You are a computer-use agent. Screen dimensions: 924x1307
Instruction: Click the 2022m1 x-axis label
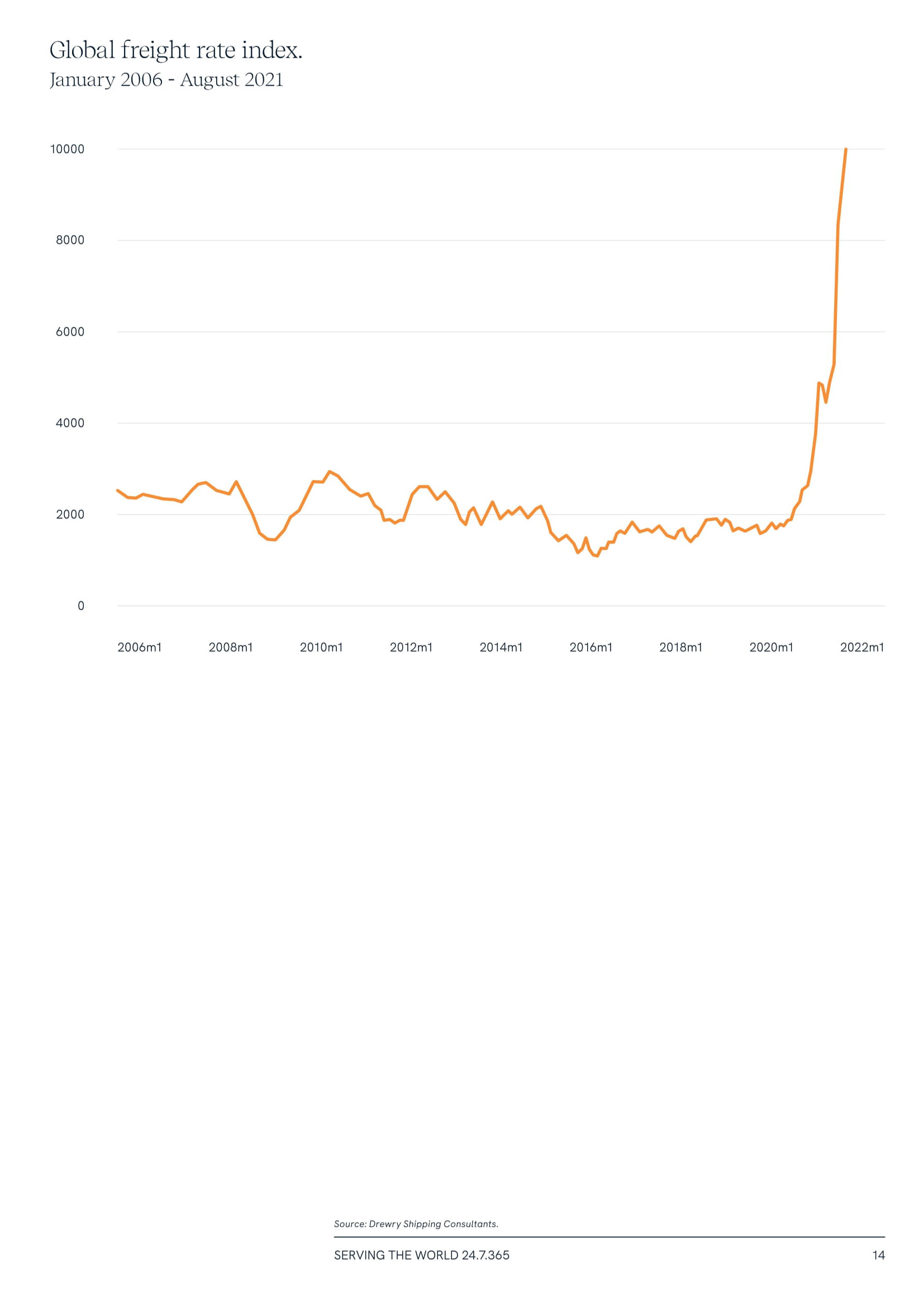(862, 647)
